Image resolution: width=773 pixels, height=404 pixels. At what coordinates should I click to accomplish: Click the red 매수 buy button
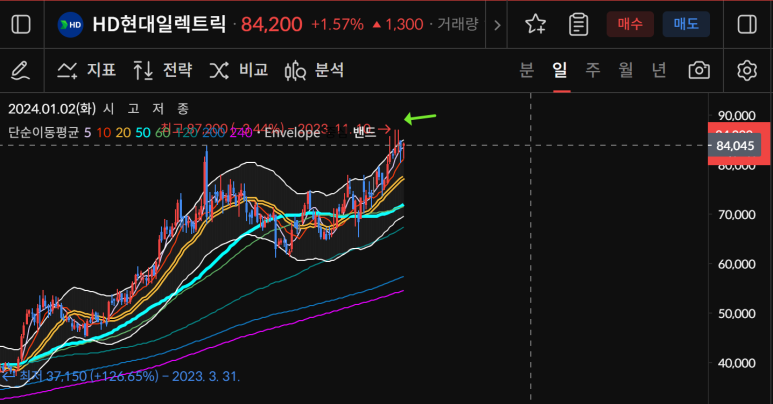click(x=630, y=24)
